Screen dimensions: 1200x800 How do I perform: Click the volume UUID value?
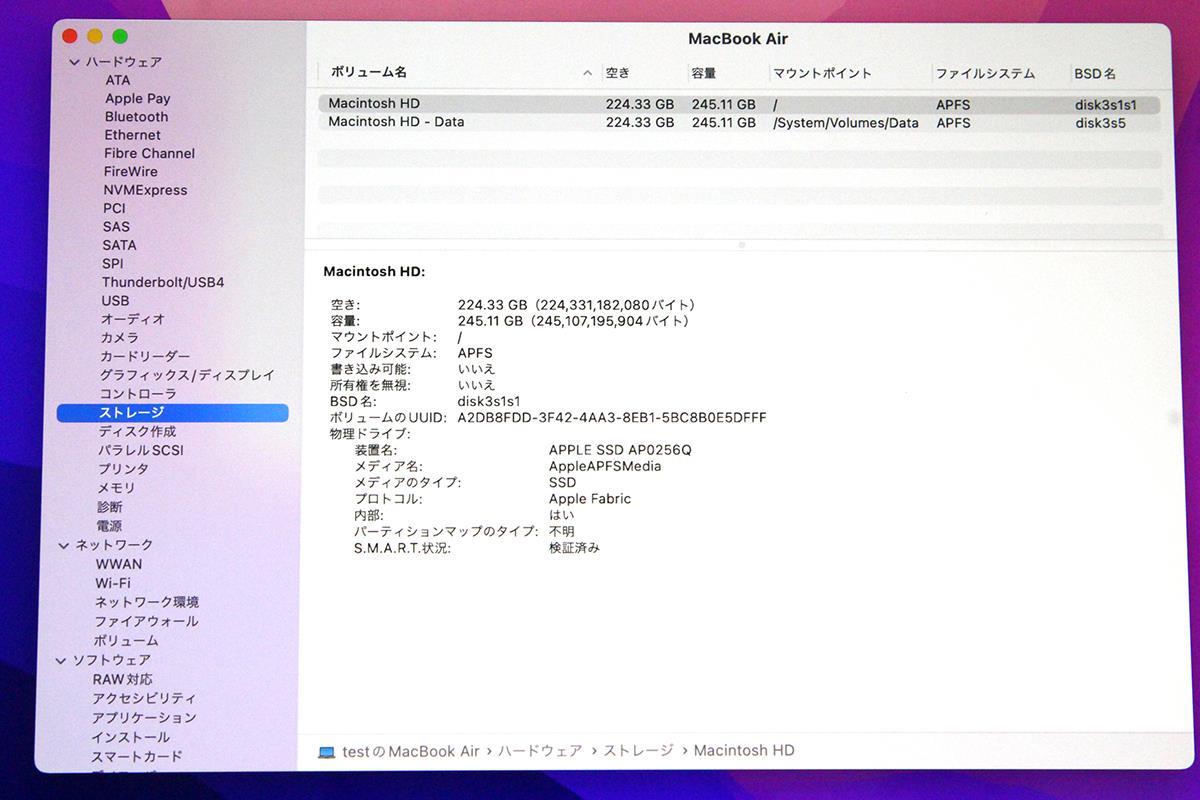(612, 417)
